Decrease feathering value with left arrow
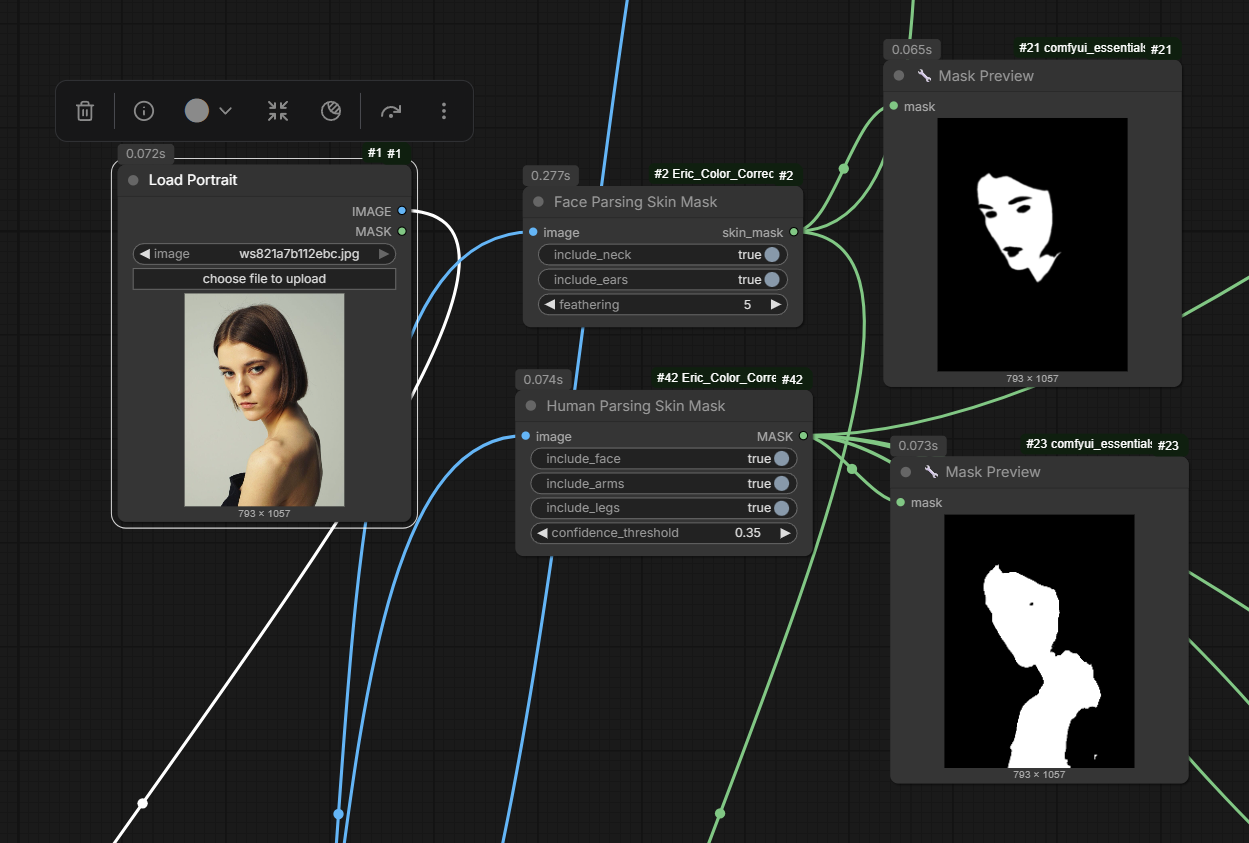 point(548,305)
